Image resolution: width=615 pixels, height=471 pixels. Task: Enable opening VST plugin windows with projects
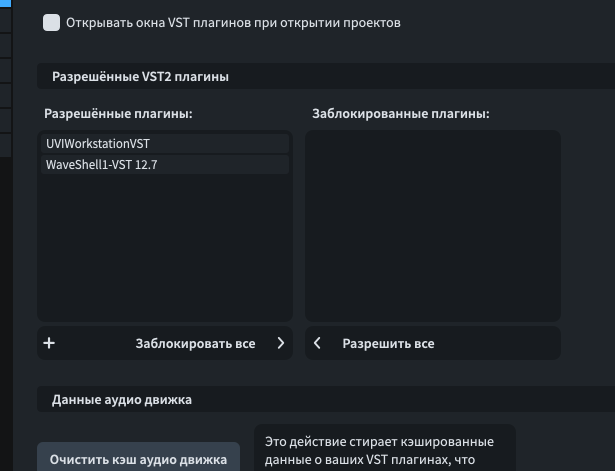52,22
